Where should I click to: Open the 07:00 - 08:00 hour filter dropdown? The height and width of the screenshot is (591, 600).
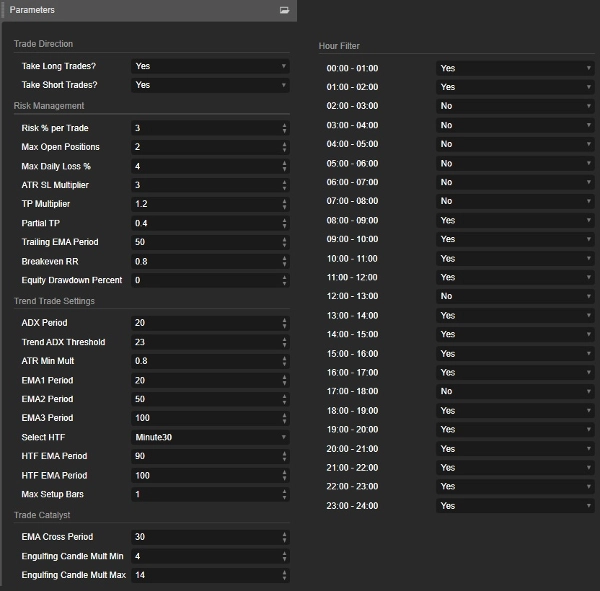coord(515,201)
